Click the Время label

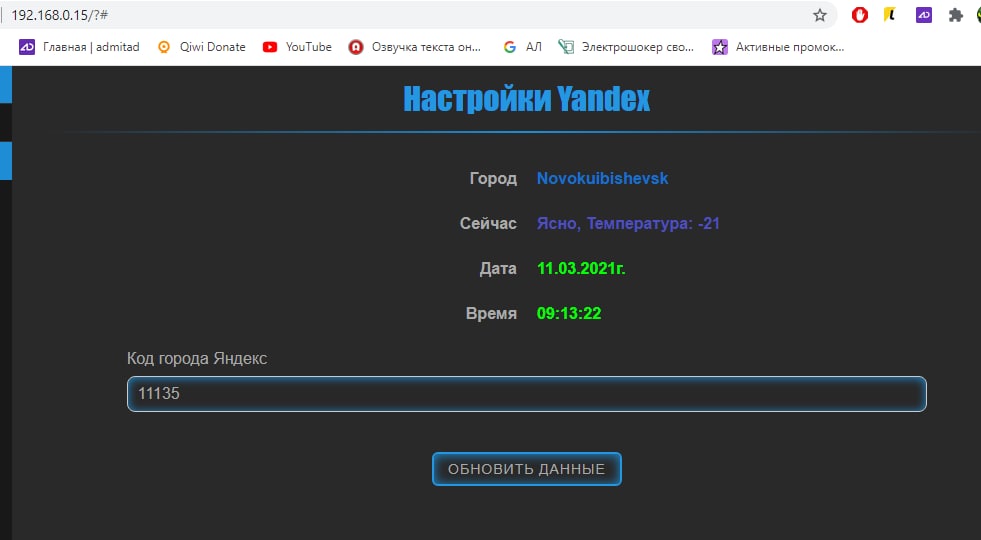click(x=491, y=313)
